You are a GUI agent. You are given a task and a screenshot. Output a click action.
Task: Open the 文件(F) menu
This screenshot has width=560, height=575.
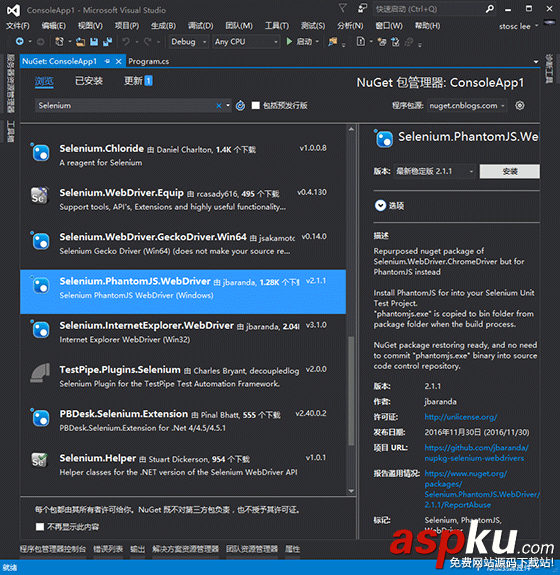tap(18, 26)
